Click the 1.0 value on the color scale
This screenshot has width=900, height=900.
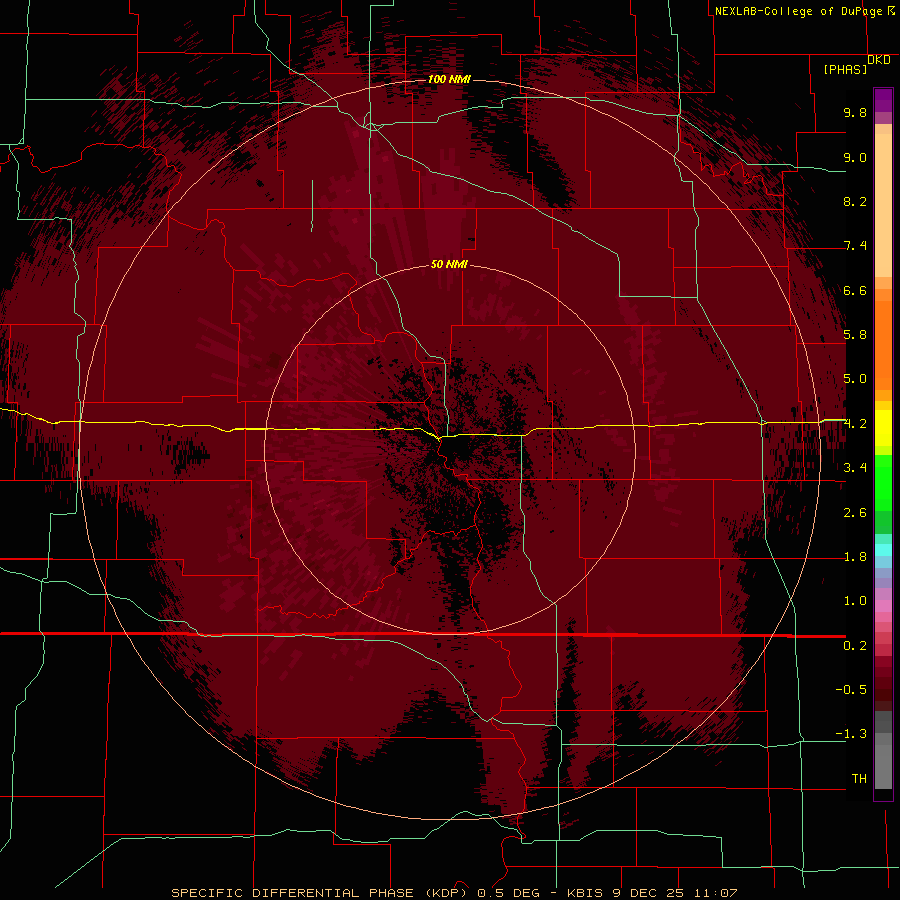pos(855,601)
